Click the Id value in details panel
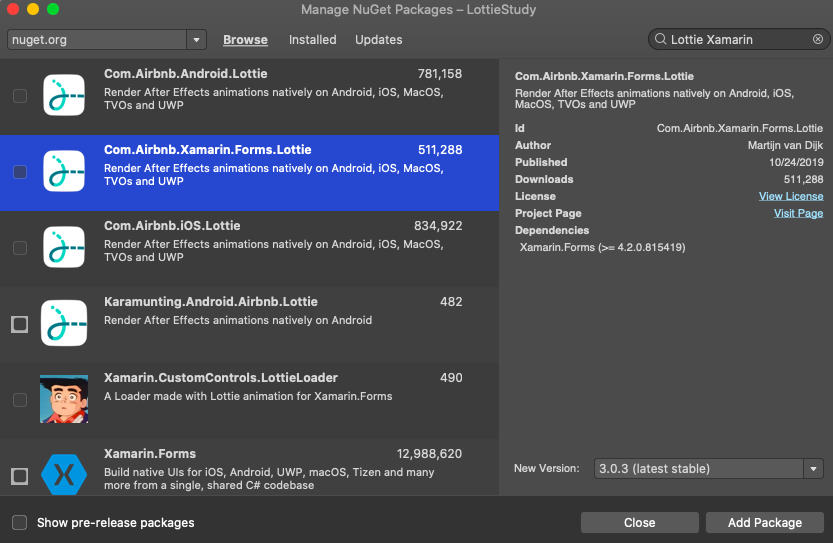The width and height of the screenshot is (833, 543). [x=740, y=128]
